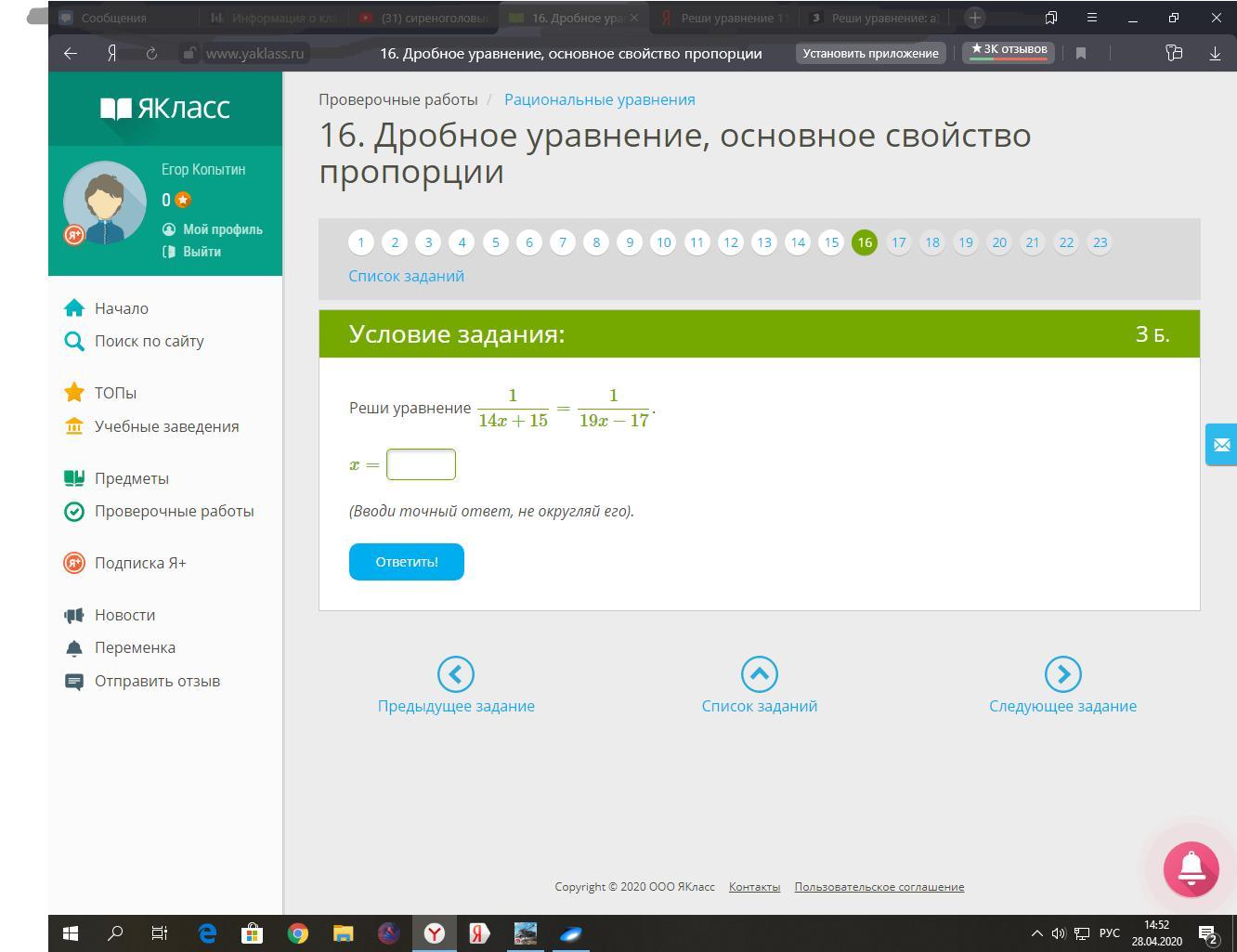1237x952 pixels.
Task: Click the x answer input field
Action: [x=421, y=464]
